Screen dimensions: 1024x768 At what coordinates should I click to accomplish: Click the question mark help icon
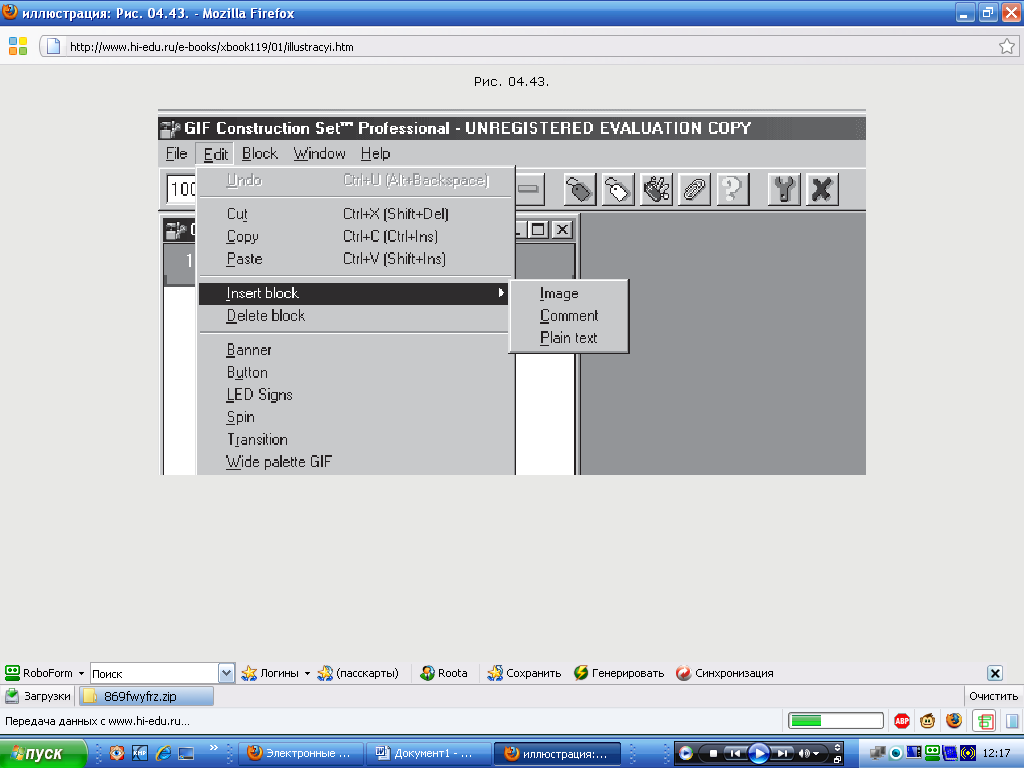pyautogui.click(x=733, y=189)
